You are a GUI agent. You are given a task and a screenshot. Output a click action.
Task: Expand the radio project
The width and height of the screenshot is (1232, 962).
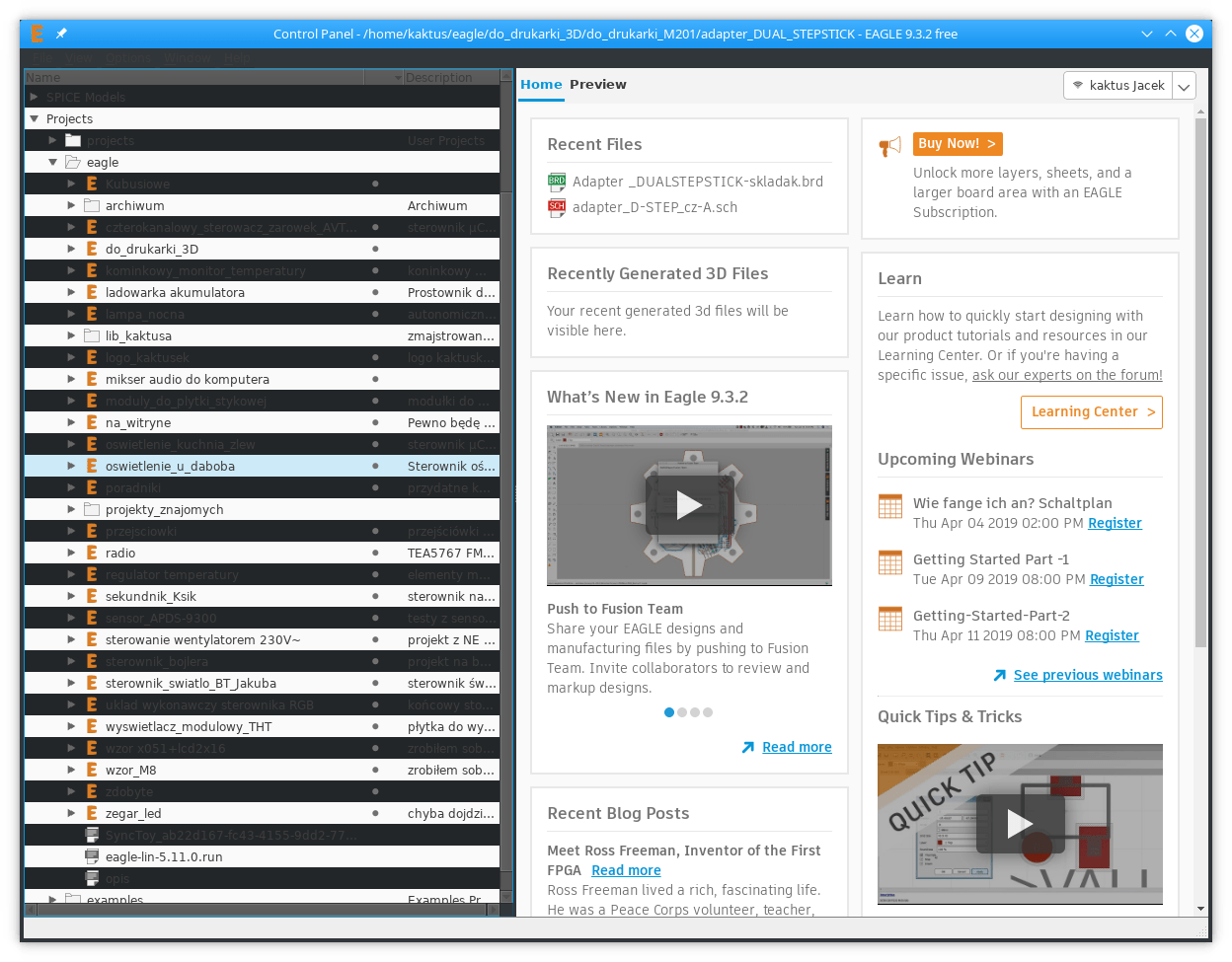tap(71, 554)
